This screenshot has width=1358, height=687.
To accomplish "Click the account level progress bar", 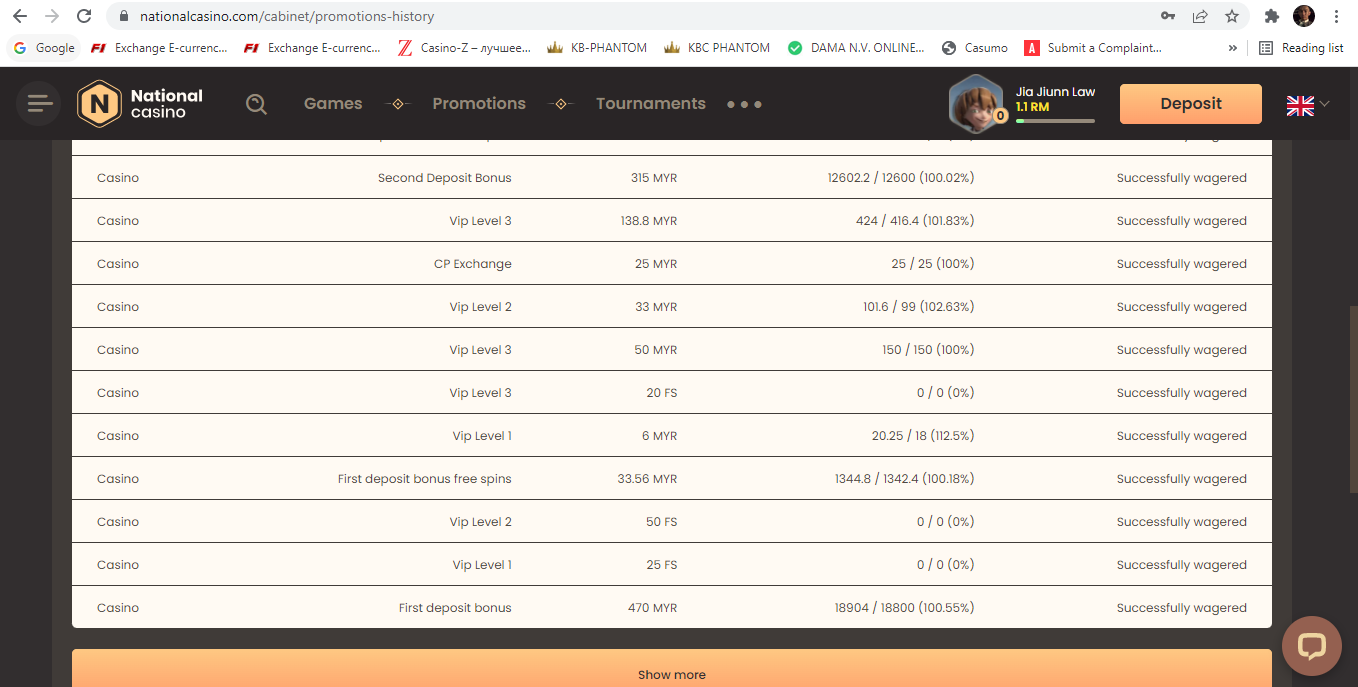I will (x=1055, y=121).
